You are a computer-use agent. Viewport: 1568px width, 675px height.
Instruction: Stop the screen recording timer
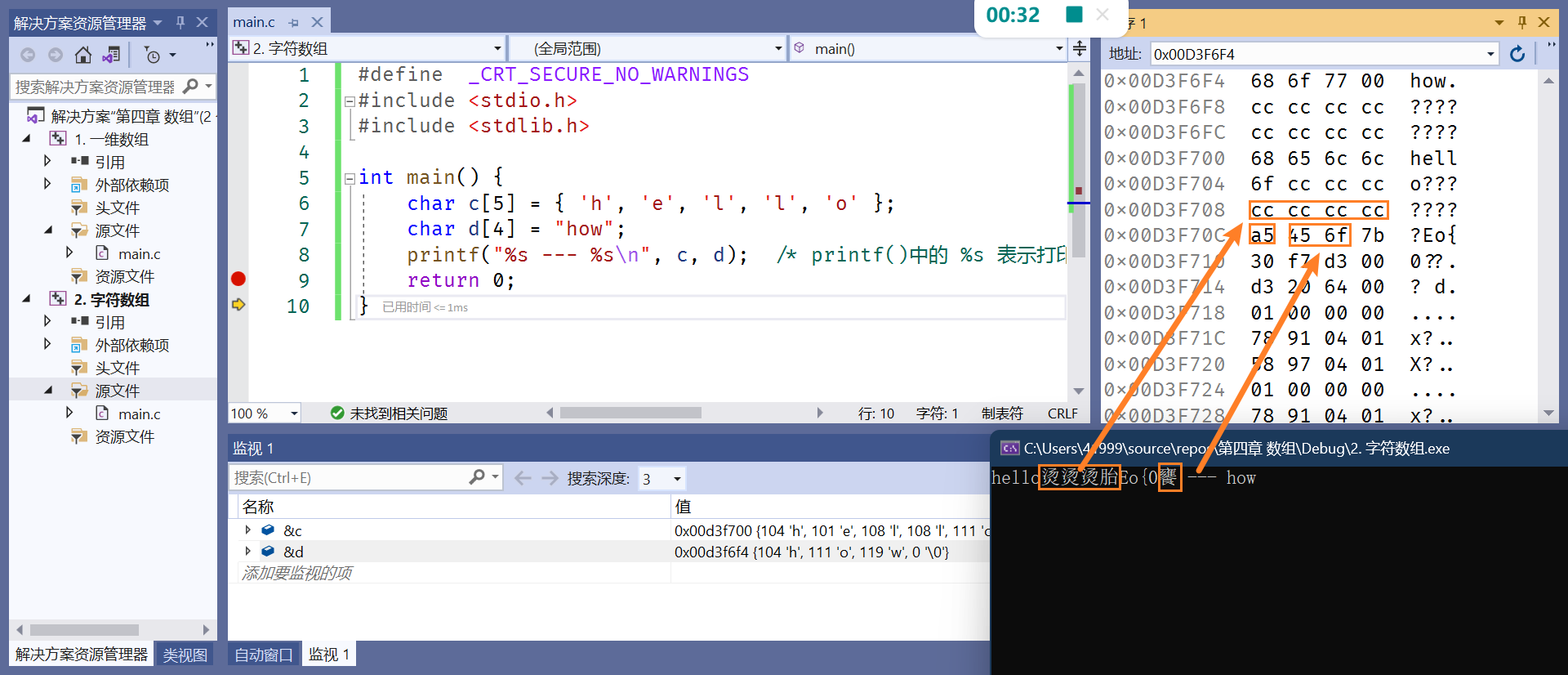click(1074, 14)
